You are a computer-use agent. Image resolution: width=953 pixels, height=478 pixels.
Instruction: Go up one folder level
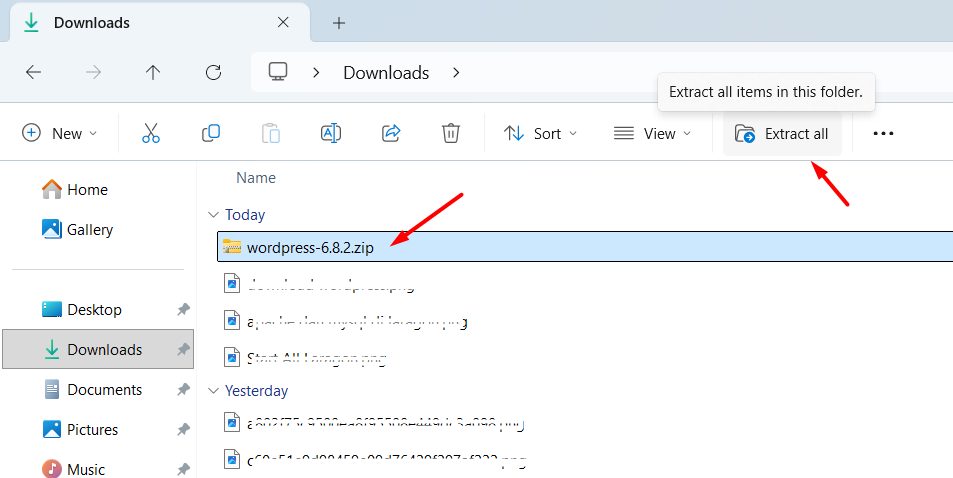point(153,72)
